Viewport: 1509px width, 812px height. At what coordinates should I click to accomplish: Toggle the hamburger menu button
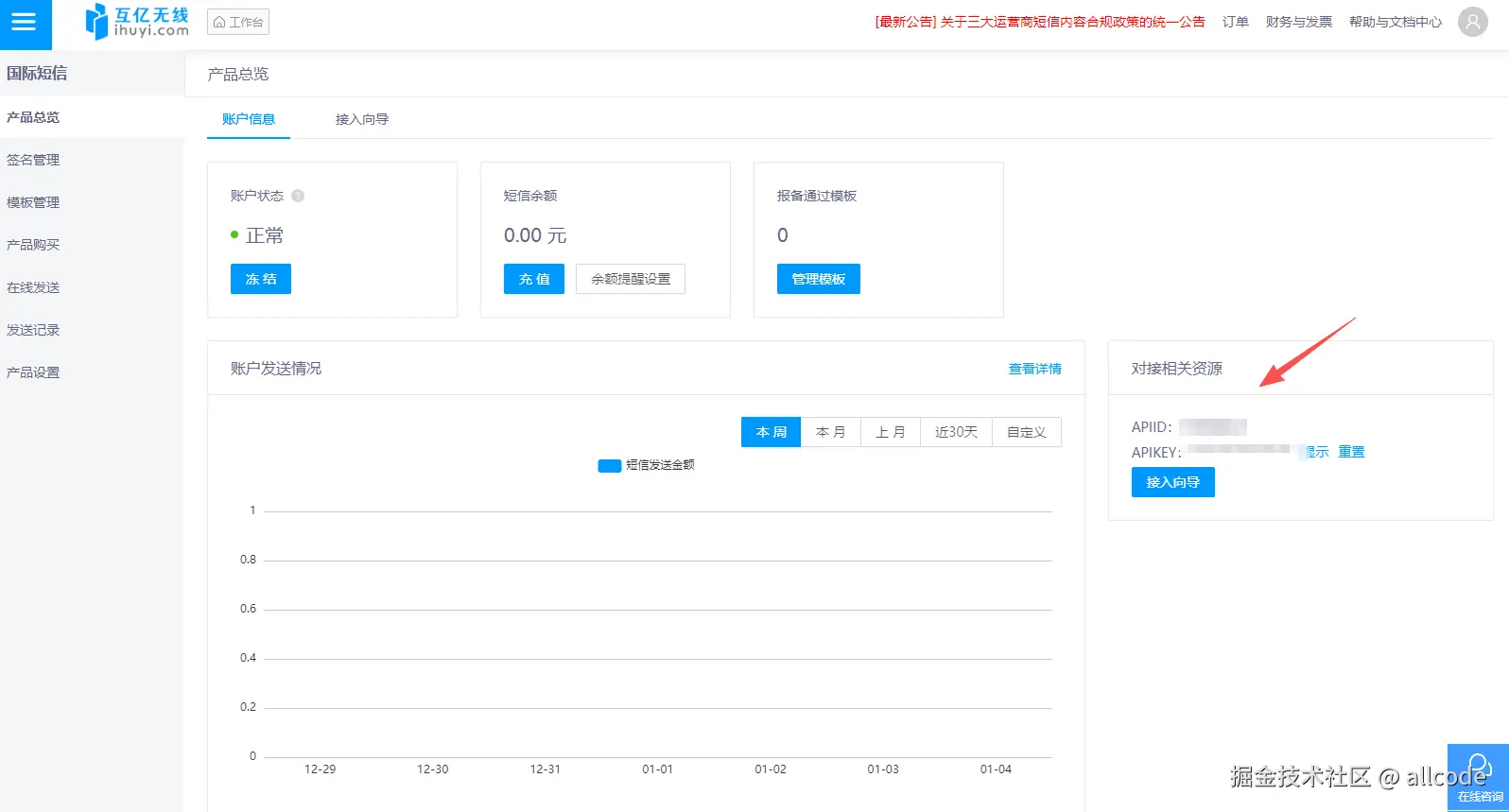25,24
